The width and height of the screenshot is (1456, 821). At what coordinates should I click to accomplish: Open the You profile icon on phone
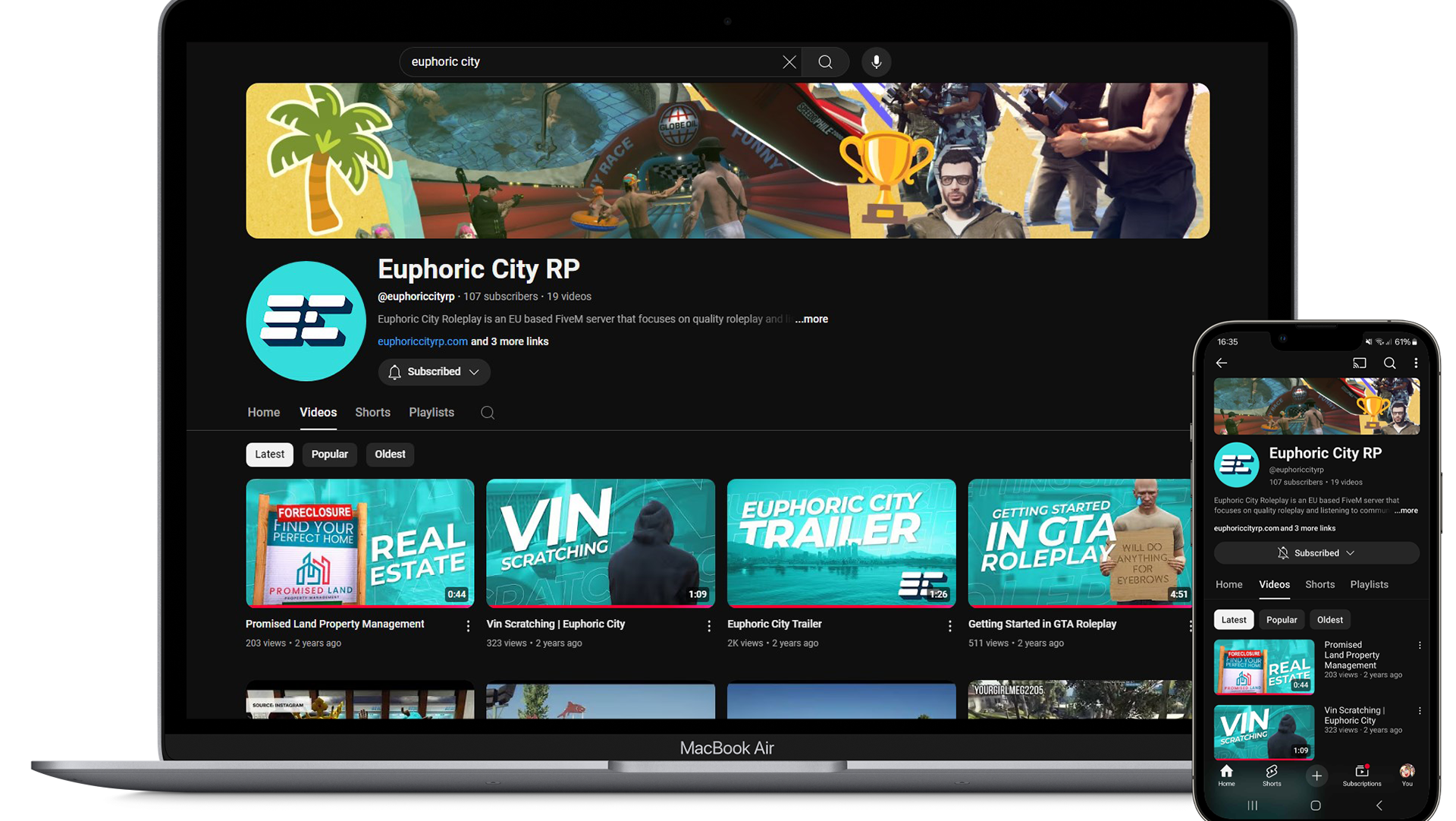[x=1407, y=776]
